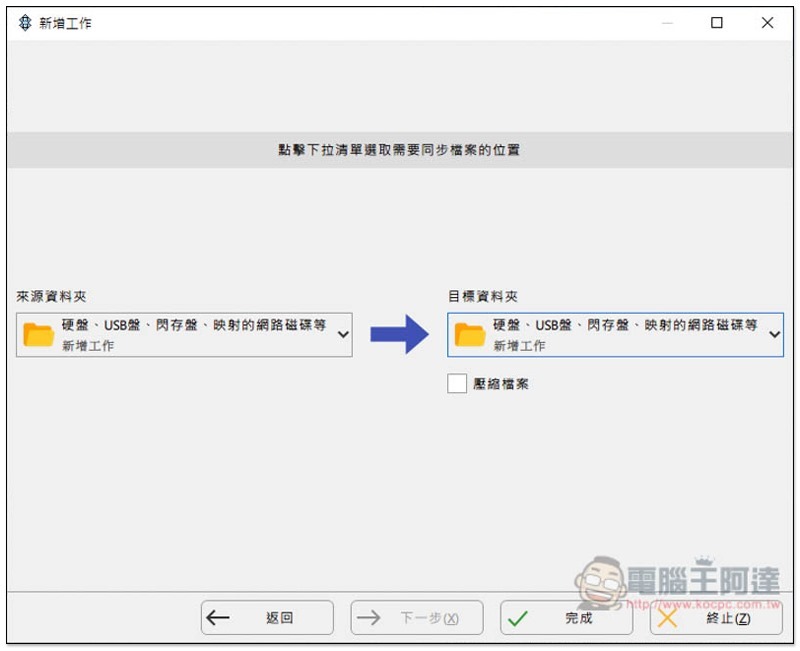Click the blue arrow between the folders

point(399,334)
